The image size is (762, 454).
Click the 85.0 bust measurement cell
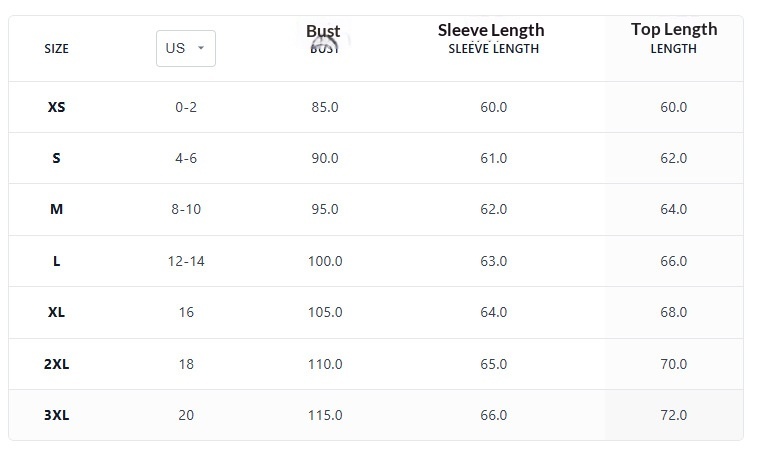(325, 107)
